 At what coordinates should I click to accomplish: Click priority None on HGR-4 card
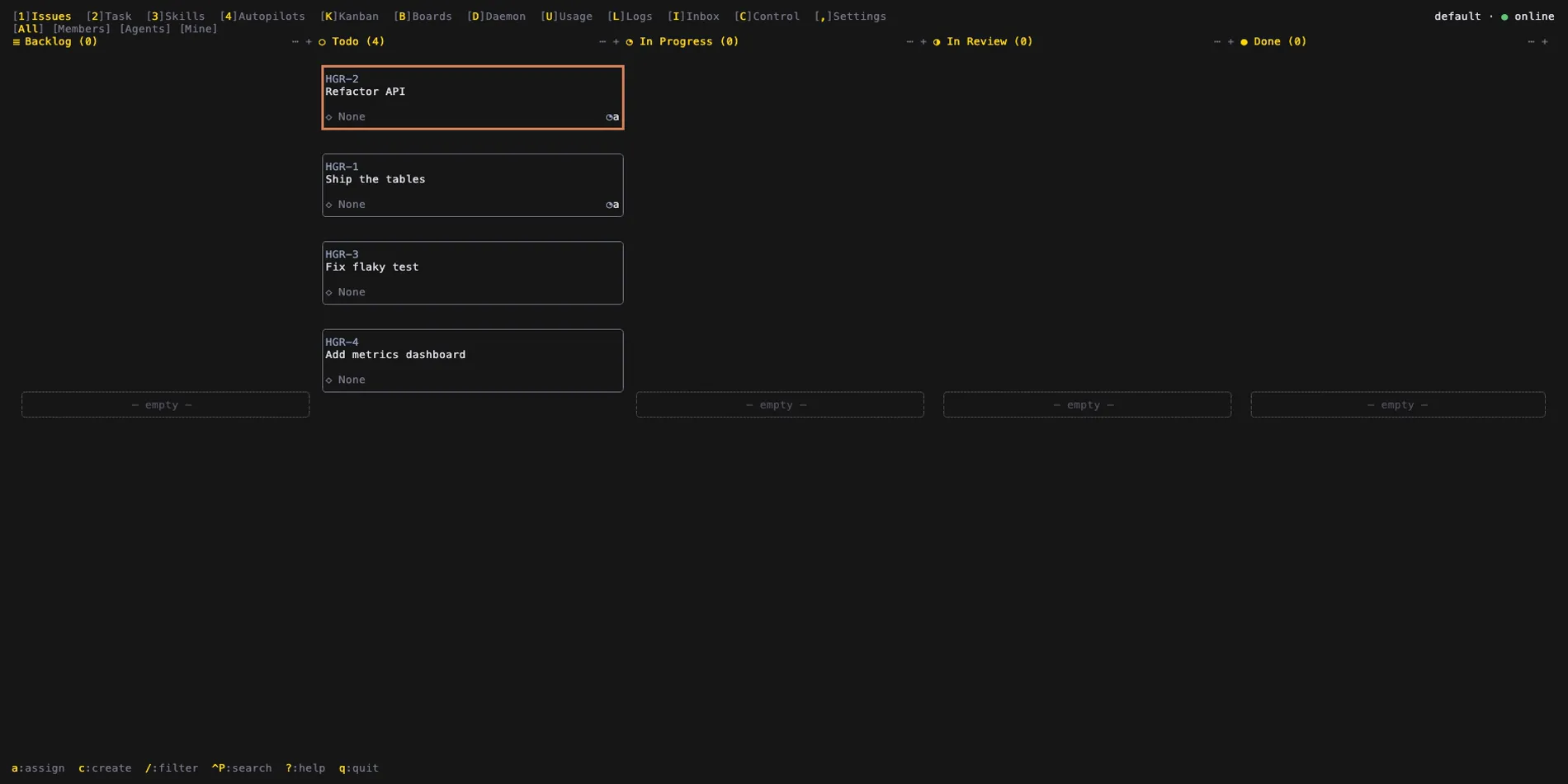(x=345, y=380)
